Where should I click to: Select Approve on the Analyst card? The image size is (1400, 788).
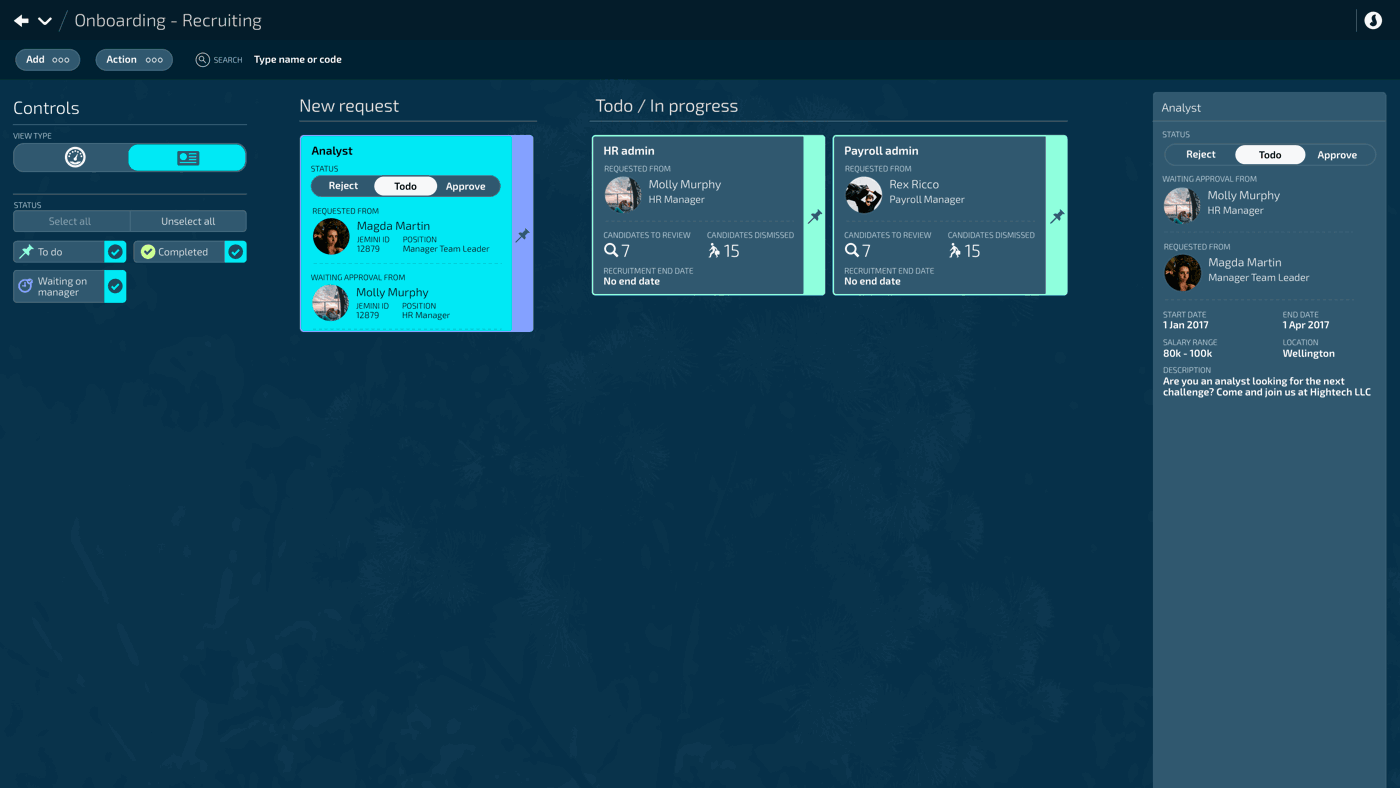[465, 186]
